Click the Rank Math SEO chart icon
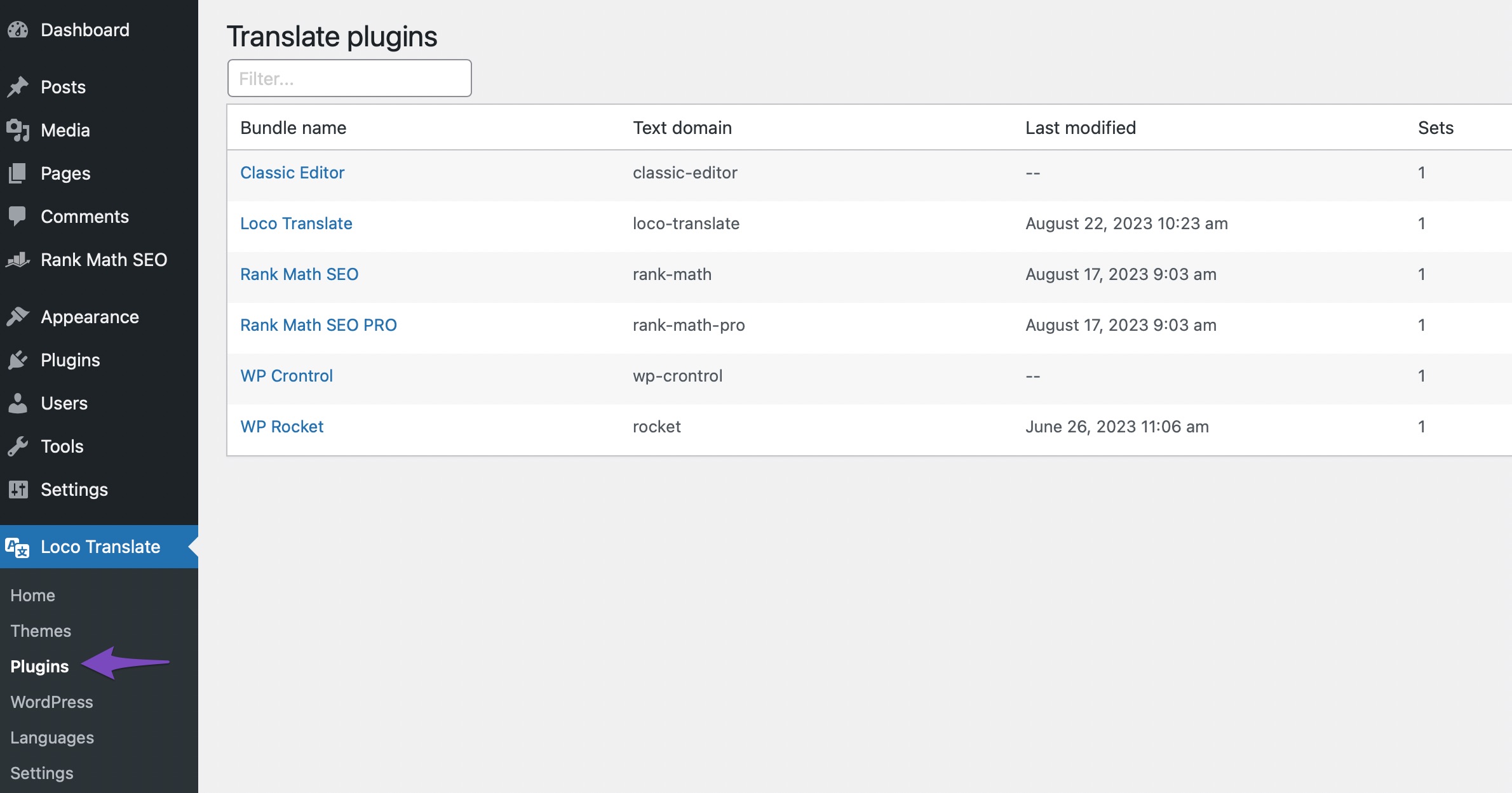Screen dimensions: 1512x793 click(18, 260)
